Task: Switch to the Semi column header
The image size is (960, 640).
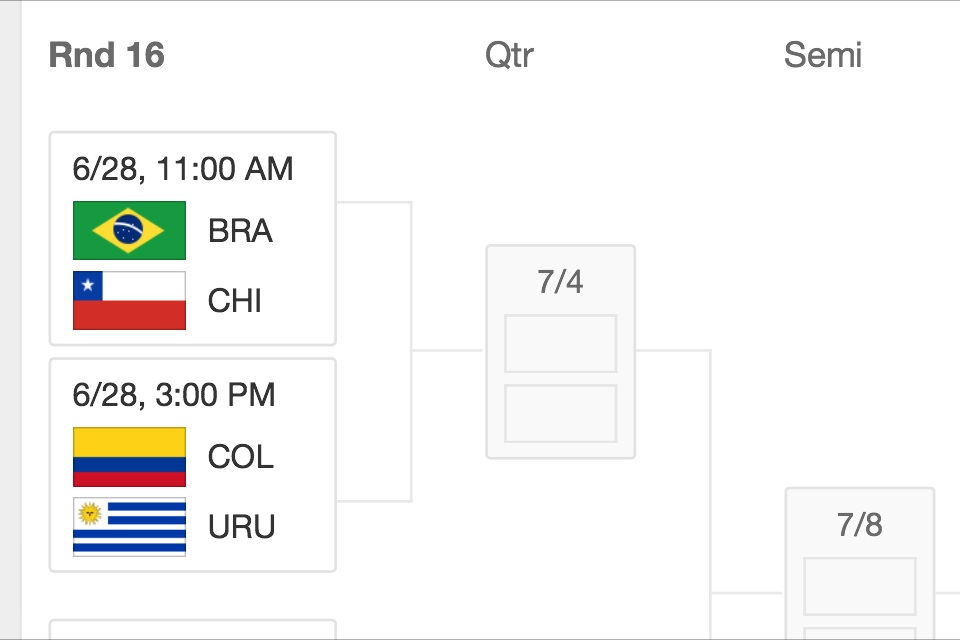Action: (x=822, y=56)
